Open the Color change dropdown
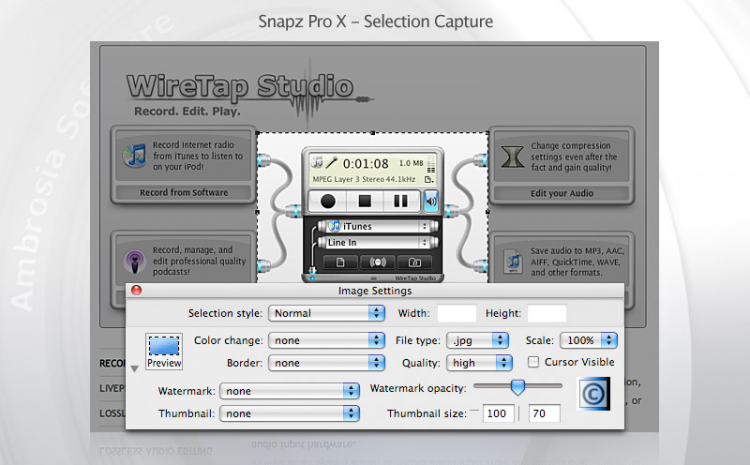This screenshot has width=750, height=465. pos(327,341)
